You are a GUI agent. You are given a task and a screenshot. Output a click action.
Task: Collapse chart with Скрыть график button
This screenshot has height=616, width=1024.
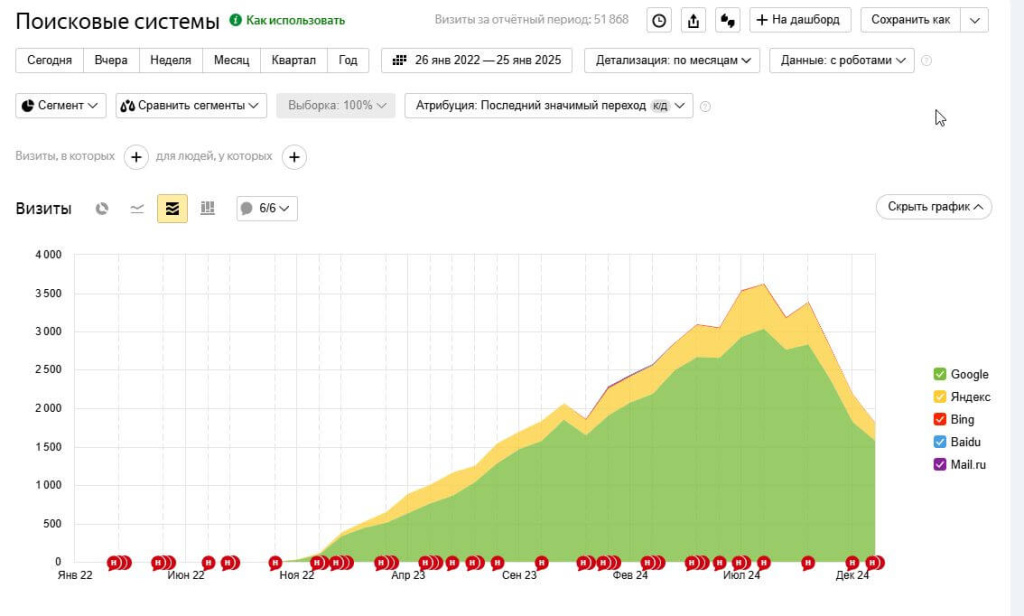click(934, 207)
